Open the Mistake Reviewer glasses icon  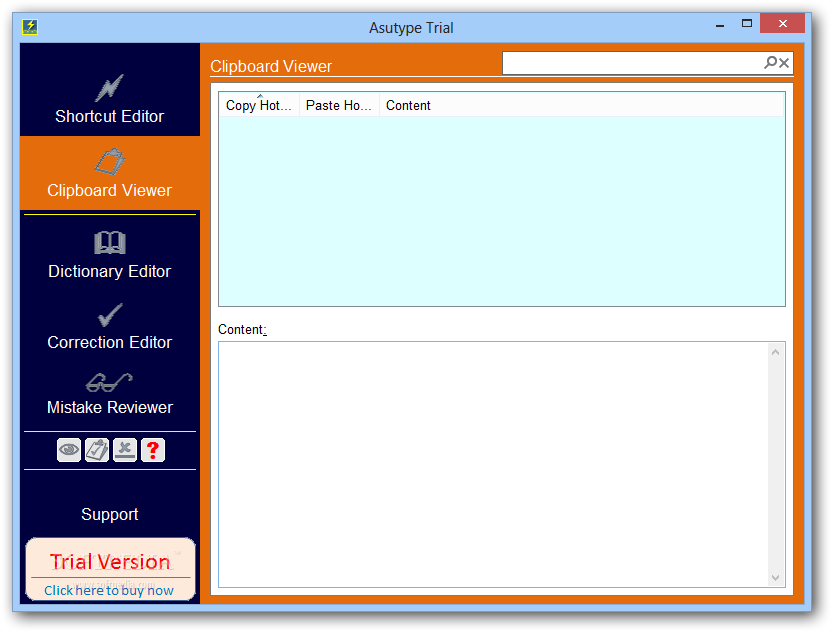coord(109,382)
